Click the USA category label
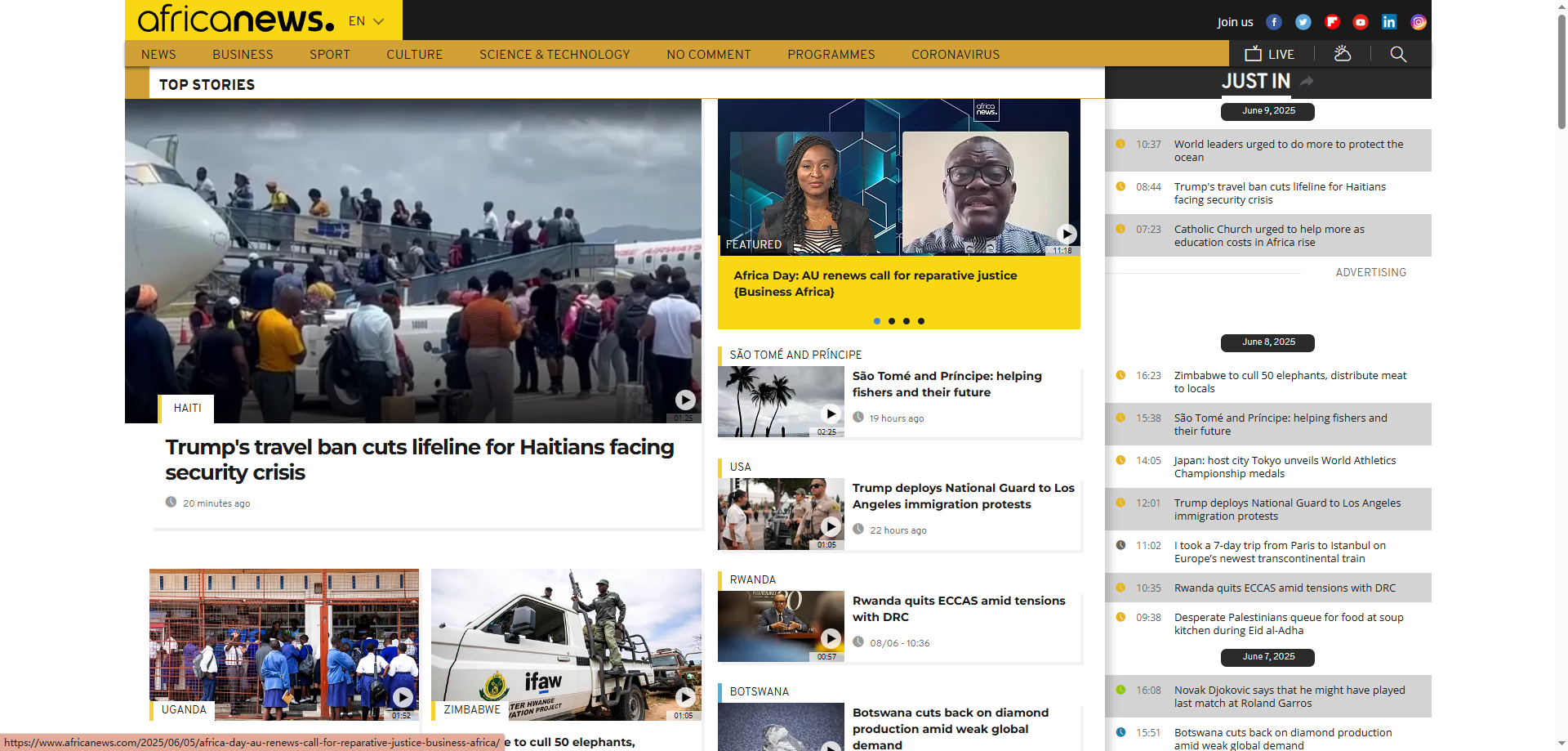Screen dimensions: 1568x751 (x=741, y=467)
